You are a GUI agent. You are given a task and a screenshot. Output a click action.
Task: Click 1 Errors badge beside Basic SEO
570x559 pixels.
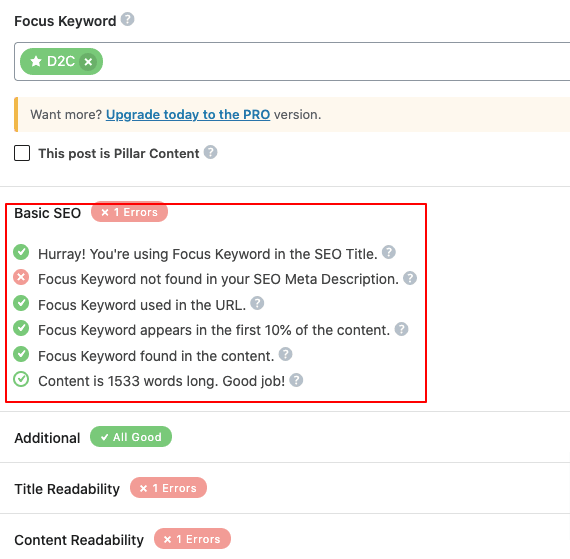pyautogui.click(x=129, y=212)
